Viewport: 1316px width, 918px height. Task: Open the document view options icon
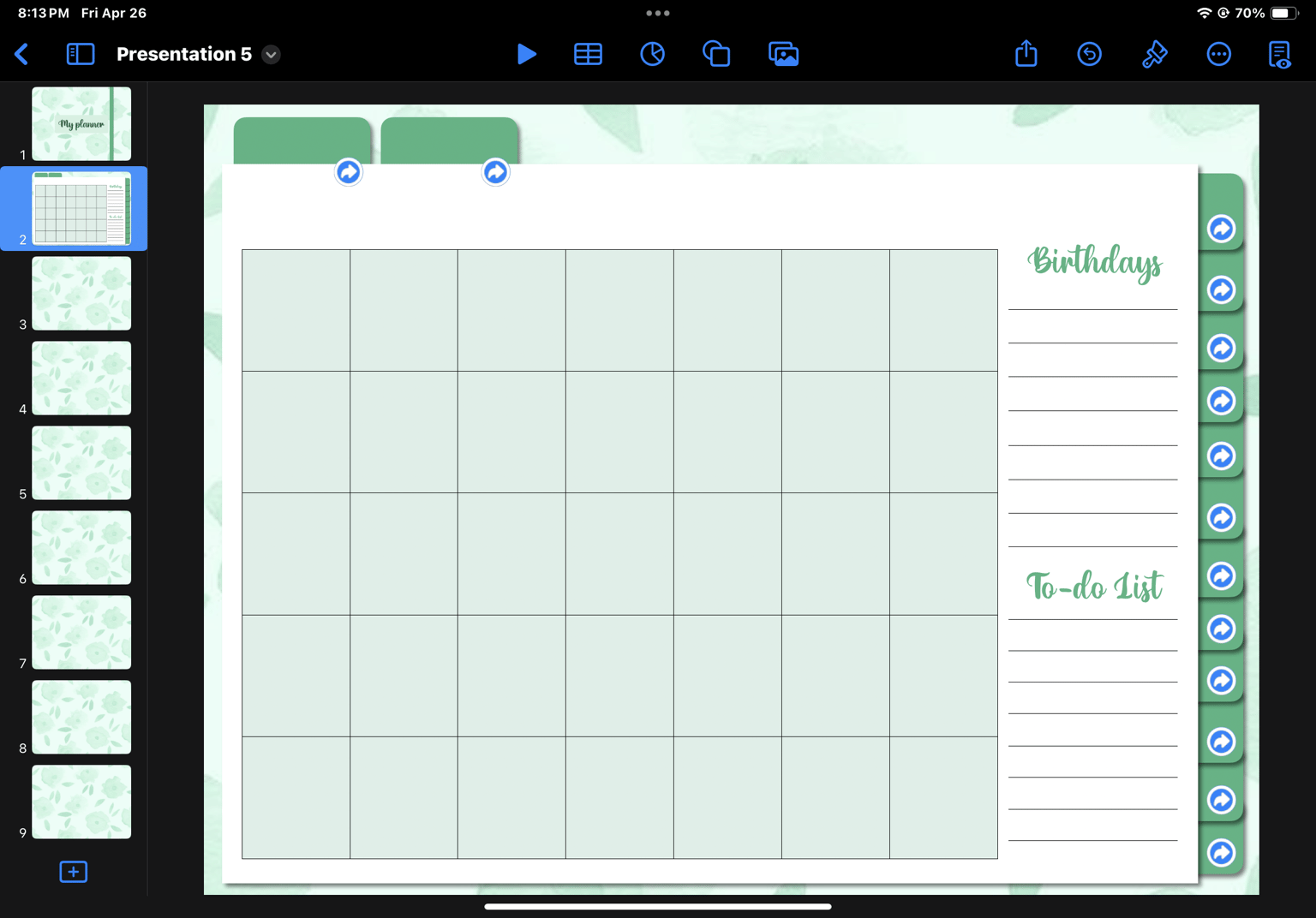1280,55
